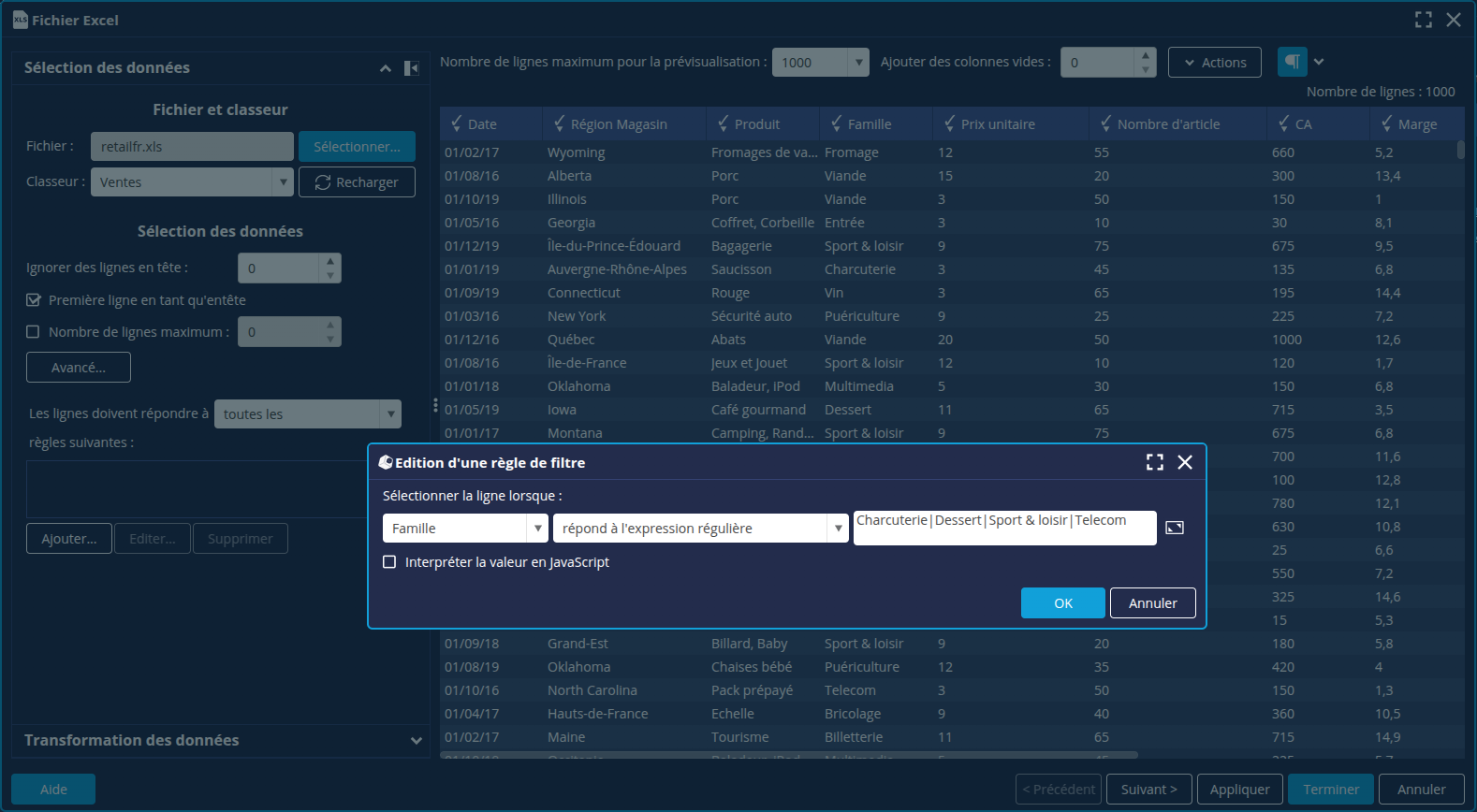This screenshot has width=1477, height=812.
Task: Open the Famille column dropdown in the dialog
Action: click(x=465, y=529)
